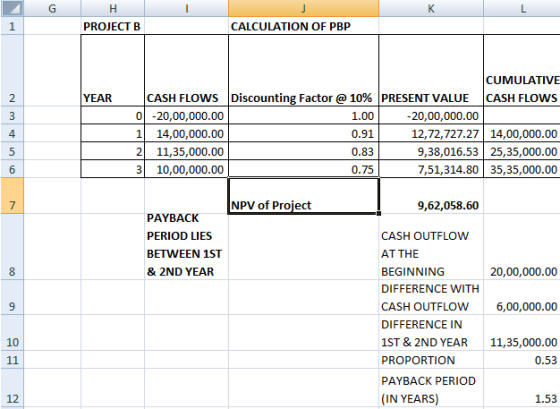Viewport: 560px width, 409px height.
Task: Click cumulative cell 35,35,000.00
Action: pos(522,169)
